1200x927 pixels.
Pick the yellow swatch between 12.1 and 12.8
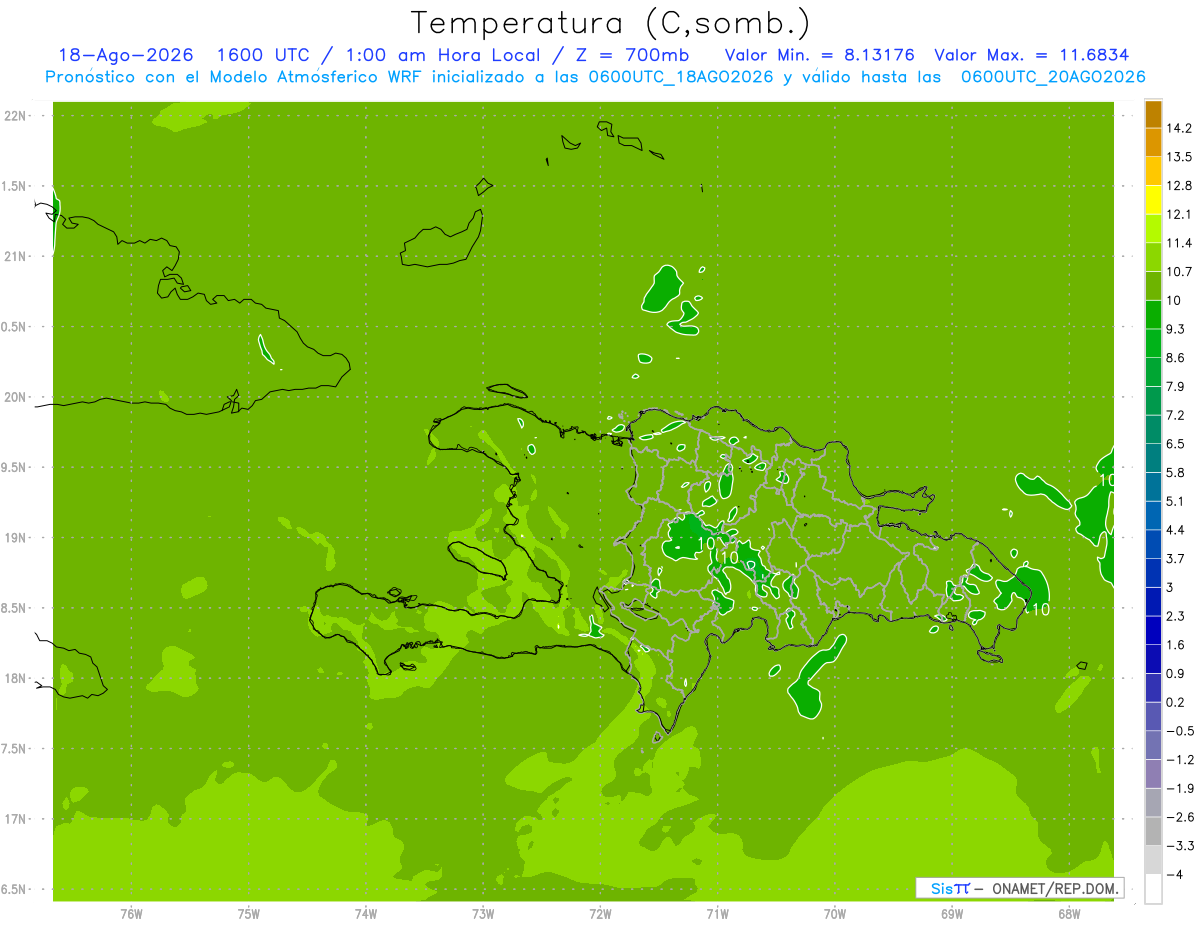click(1153, 200)
